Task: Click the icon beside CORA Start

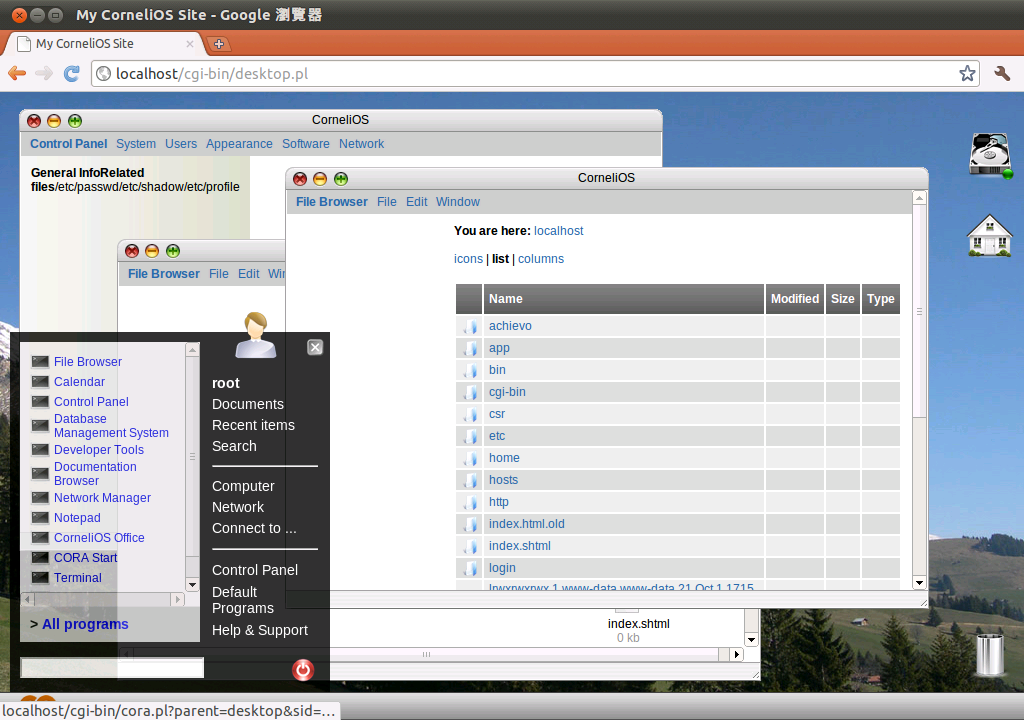Action: click(x=40, y=558)
